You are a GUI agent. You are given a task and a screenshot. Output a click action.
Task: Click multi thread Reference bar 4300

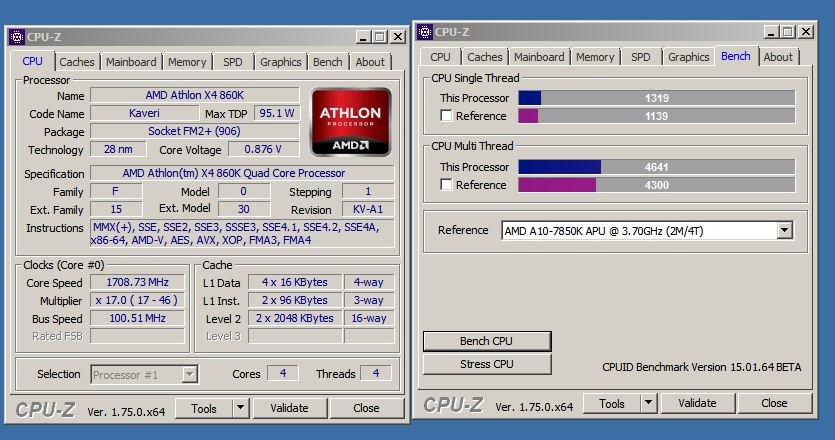coord(657,185)
